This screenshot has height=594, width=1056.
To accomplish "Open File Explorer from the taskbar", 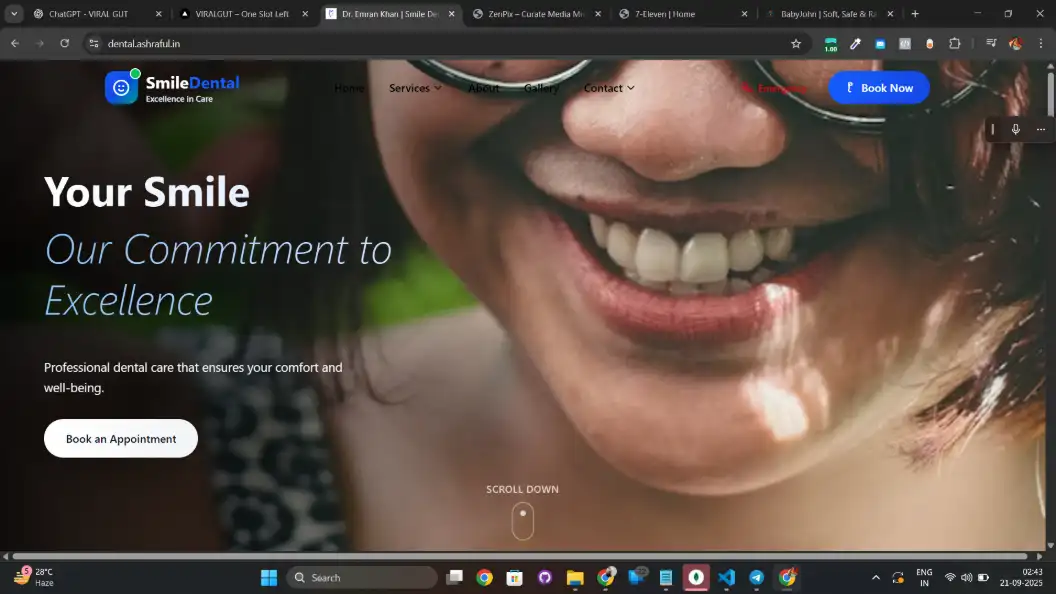I will [575, 578].
